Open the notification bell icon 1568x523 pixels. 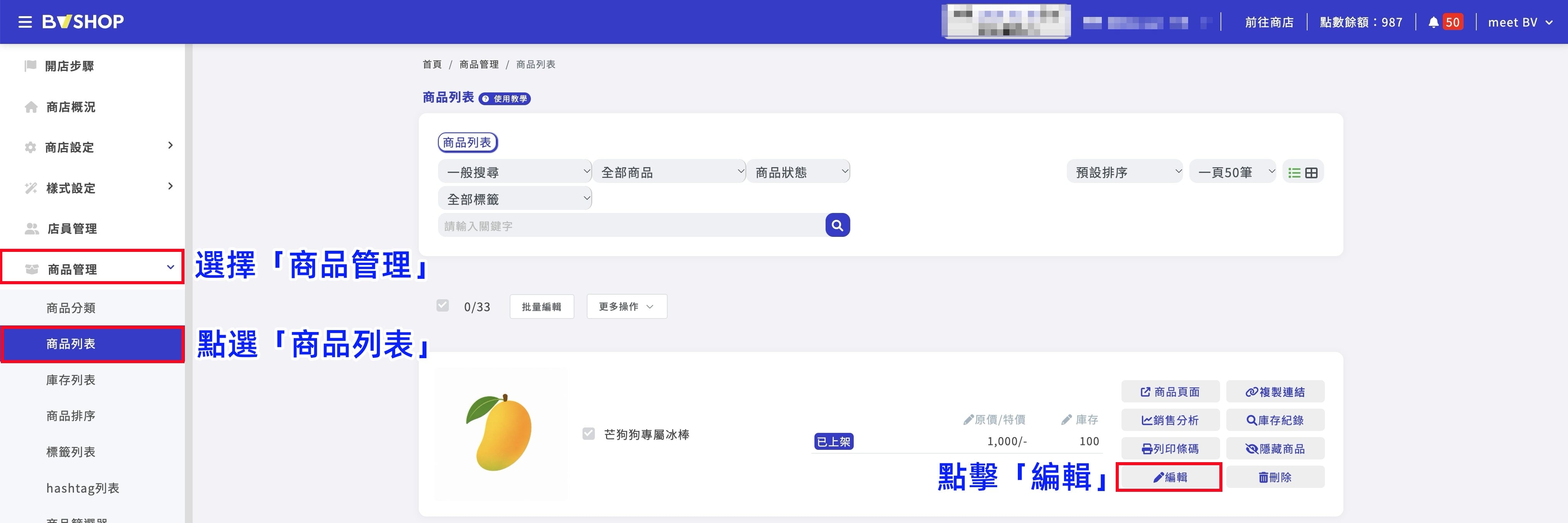point(1434,22)
